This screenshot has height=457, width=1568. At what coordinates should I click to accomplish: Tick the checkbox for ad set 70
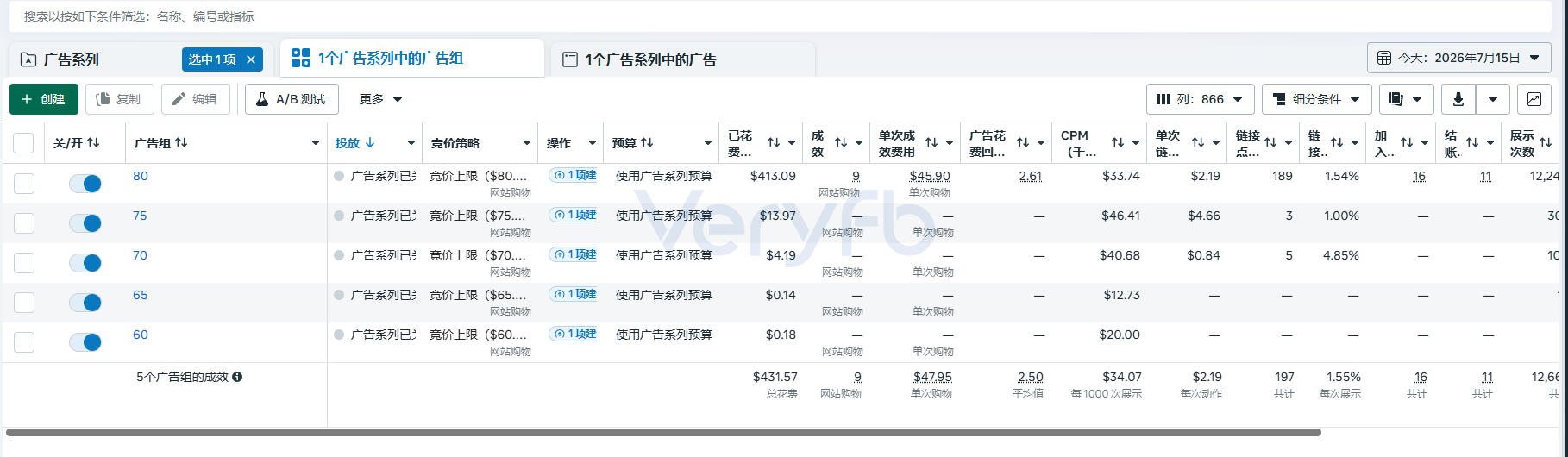pyautogui.click(x=24, y=263)
